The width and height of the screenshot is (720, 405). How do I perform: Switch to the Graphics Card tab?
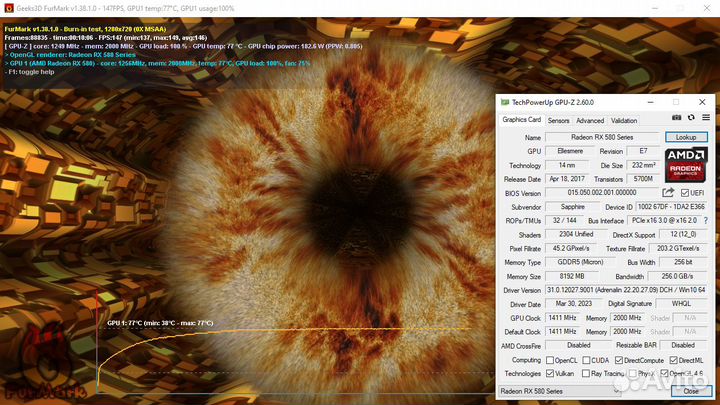point(521,120)
